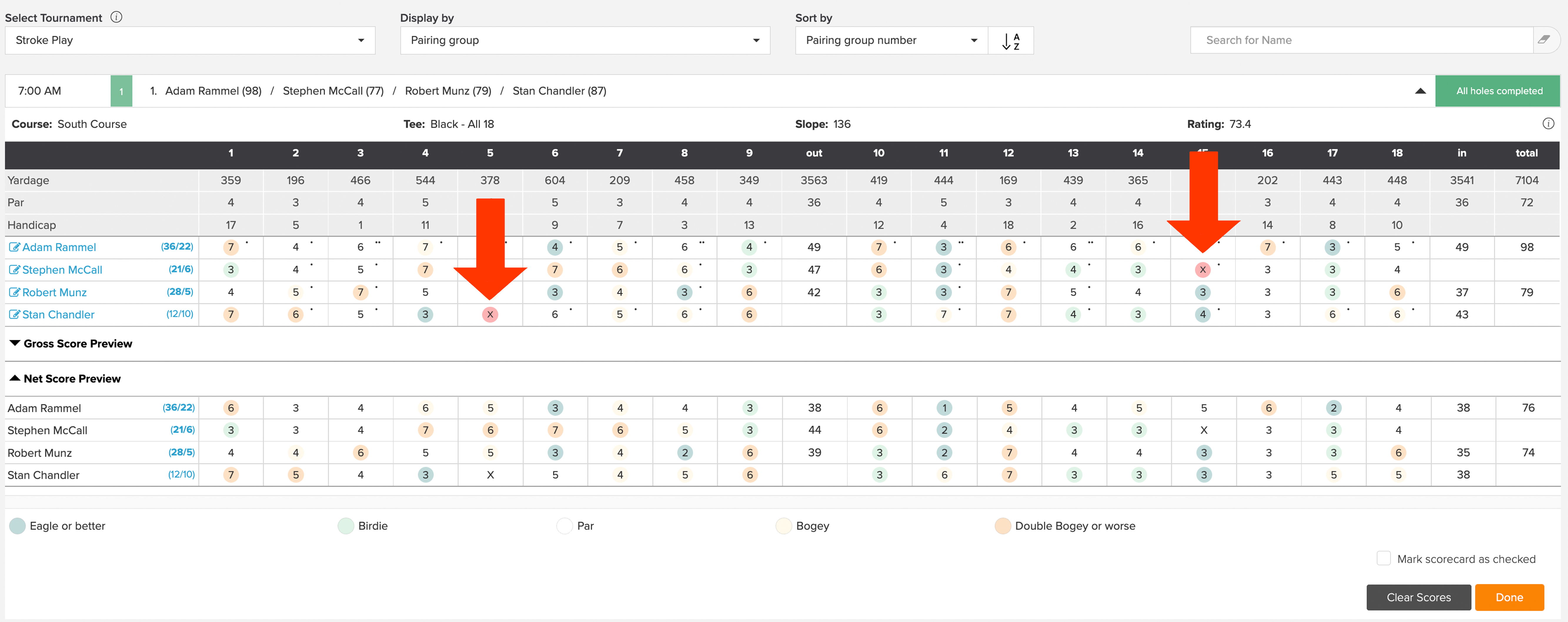Click the Birdie legend swatch
The image size is (1568, 622).
(x=346, y=526)
